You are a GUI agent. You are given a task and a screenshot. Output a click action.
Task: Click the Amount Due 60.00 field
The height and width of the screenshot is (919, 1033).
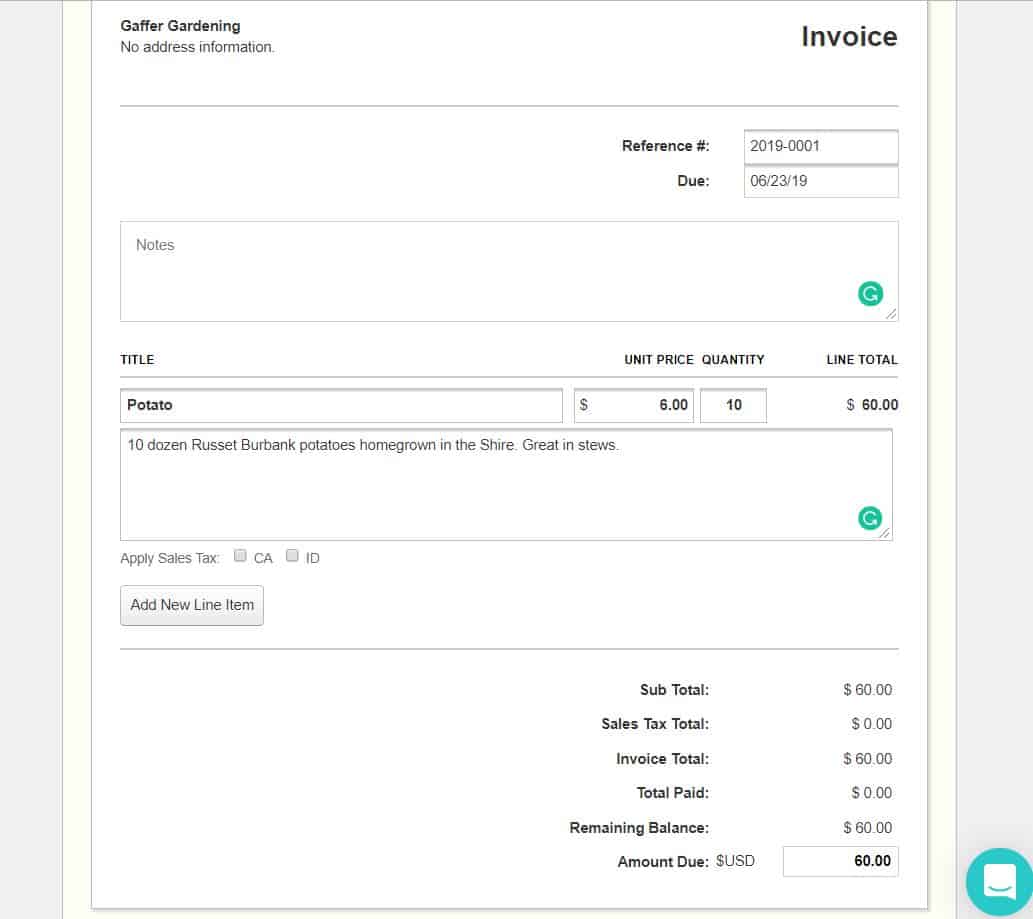(x=841, y=861)
